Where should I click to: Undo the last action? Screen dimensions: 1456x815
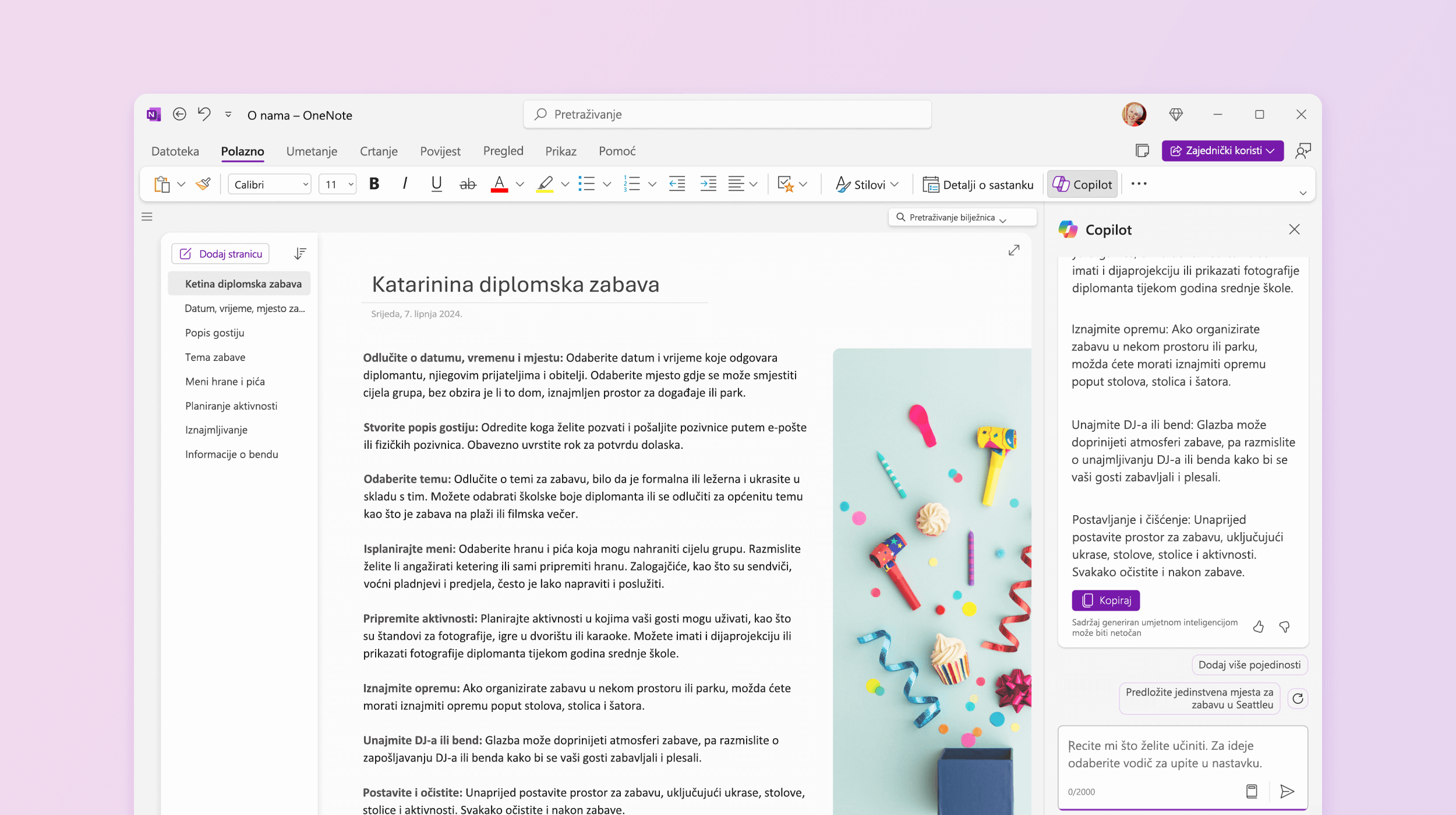coord(204,114)
